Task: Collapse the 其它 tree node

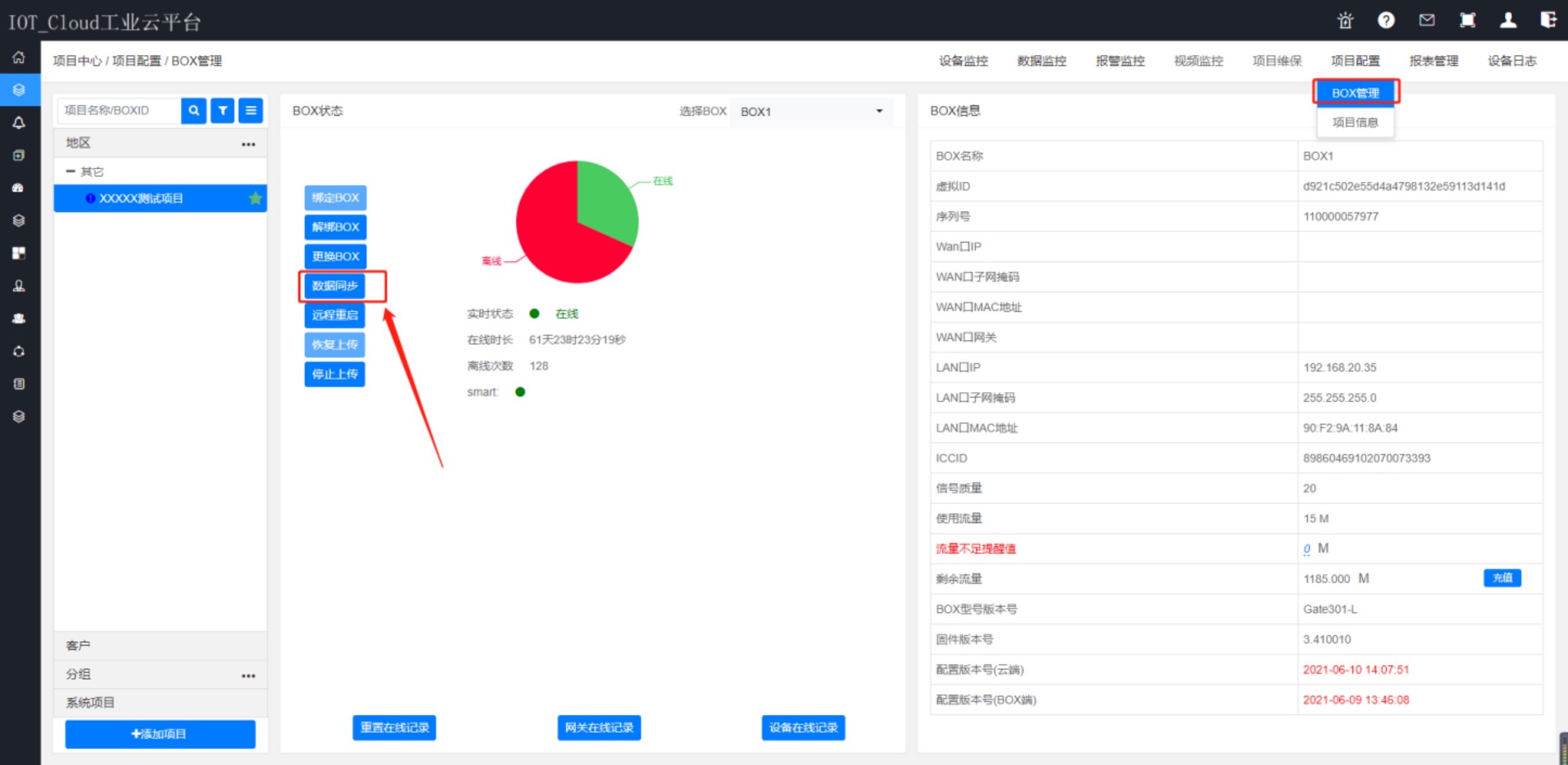Action: point(70,171)
